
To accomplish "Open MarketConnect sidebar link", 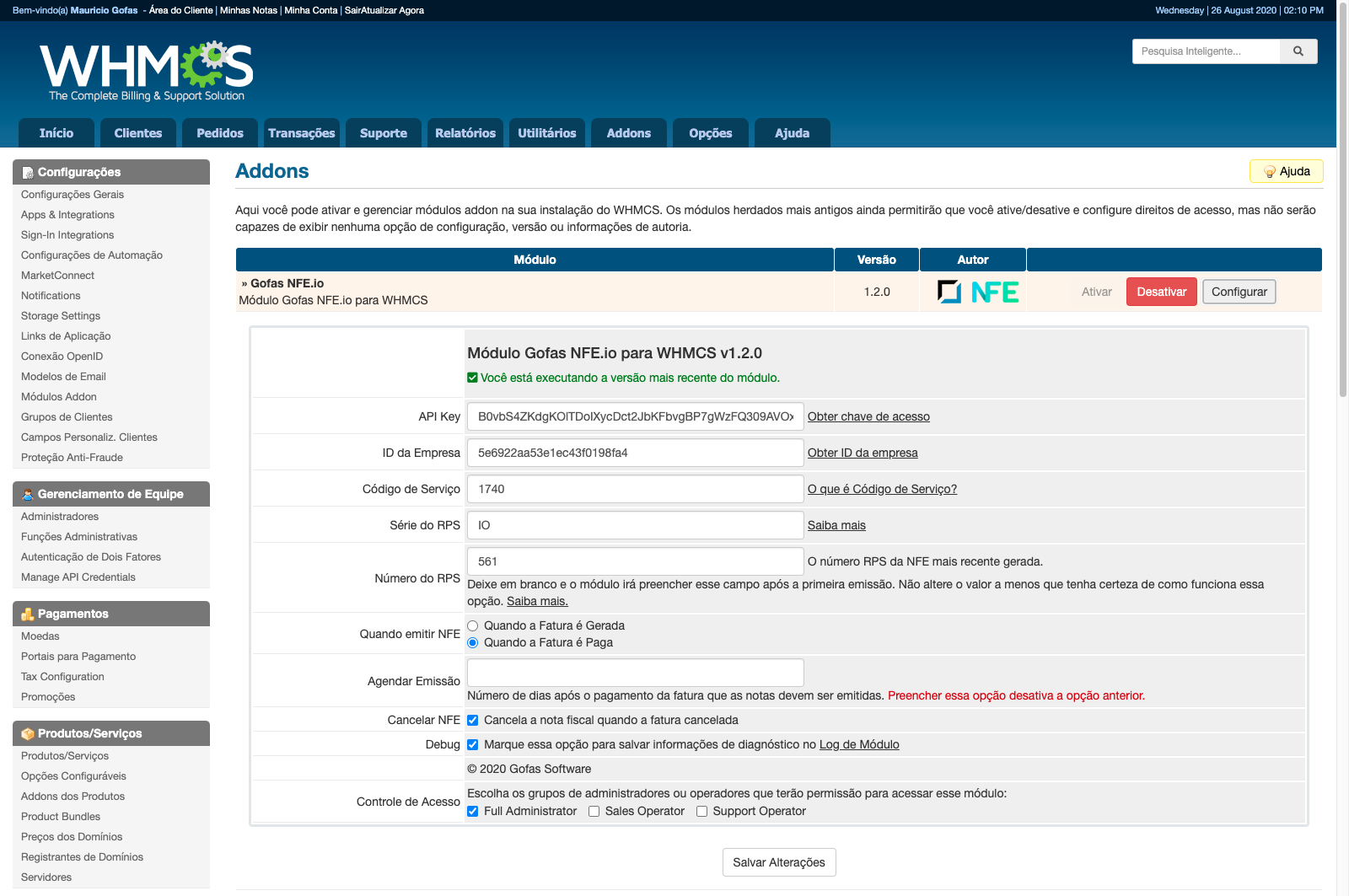I will pos(57,276).
